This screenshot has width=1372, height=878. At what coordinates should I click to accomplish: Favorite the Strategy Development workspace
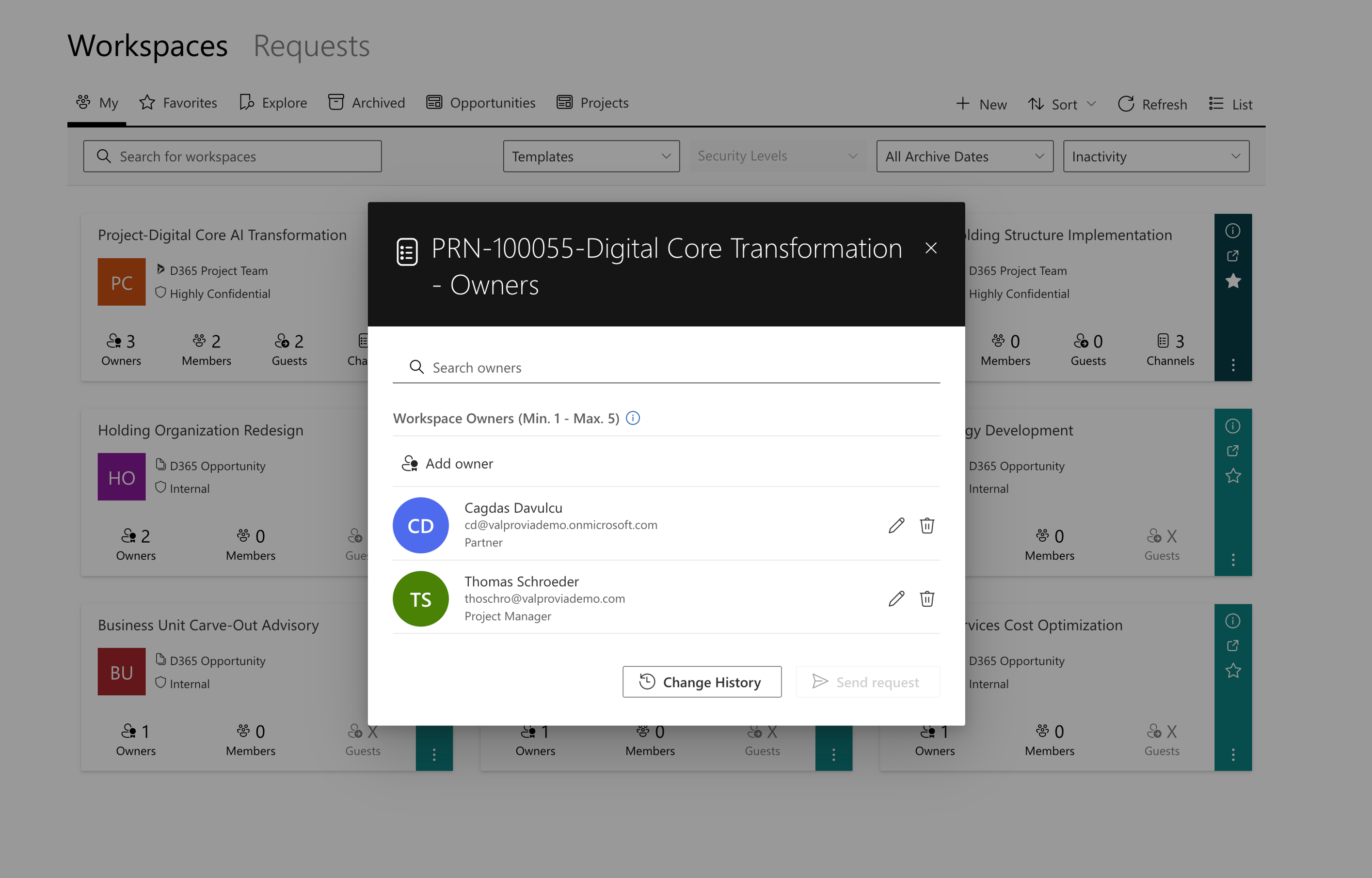coord(1233,475)
